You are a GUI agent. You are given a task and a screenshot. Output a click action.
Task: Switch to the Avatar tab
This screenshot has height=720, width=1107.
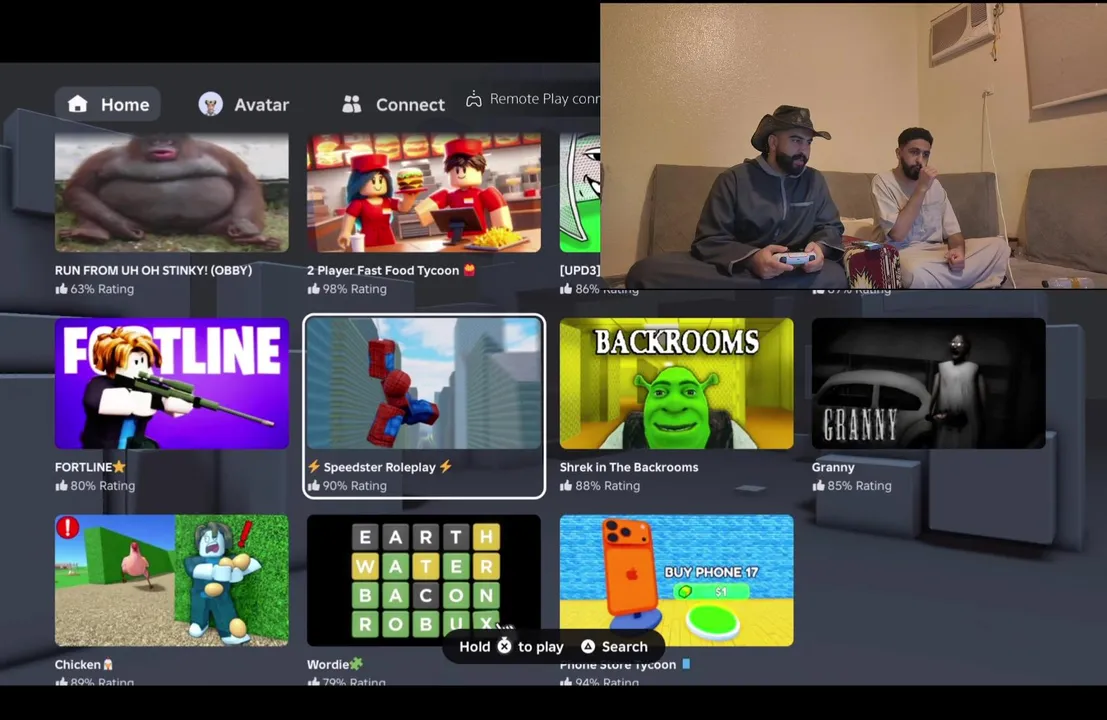pyautogui.click(x=244, y=104)
